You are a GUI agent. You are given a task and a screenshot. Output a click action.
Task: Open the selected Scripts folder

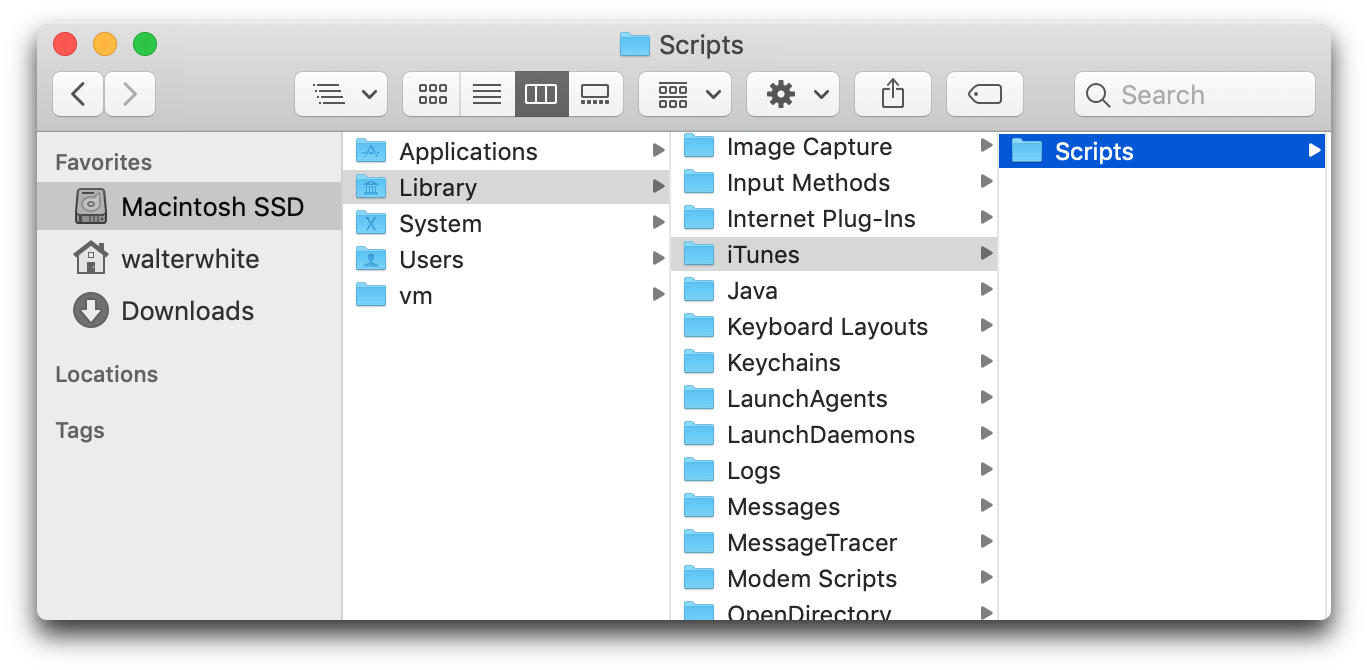[1093, 152]
